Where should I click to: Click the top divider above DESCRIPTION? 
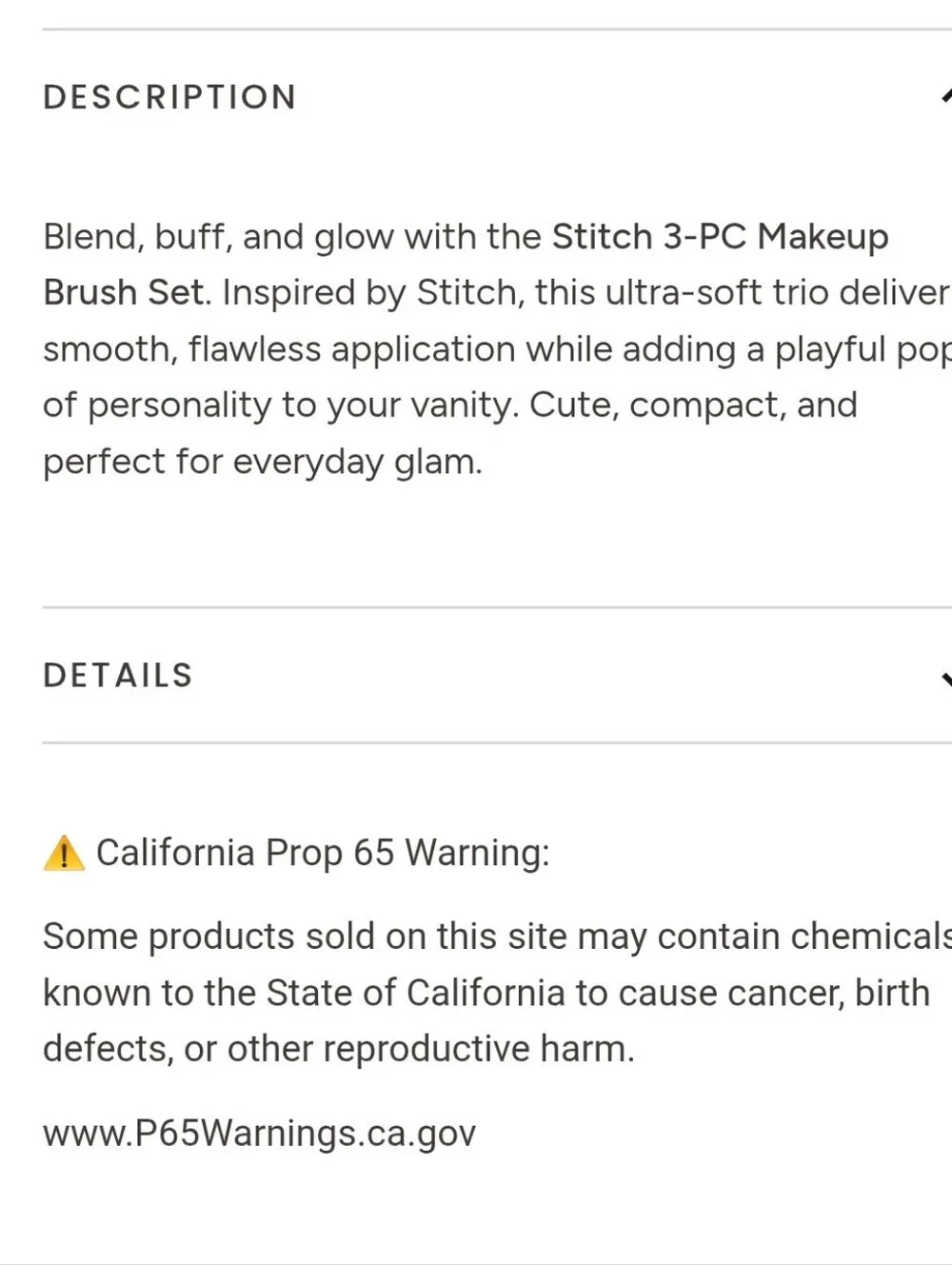click(x=497, y=30)
